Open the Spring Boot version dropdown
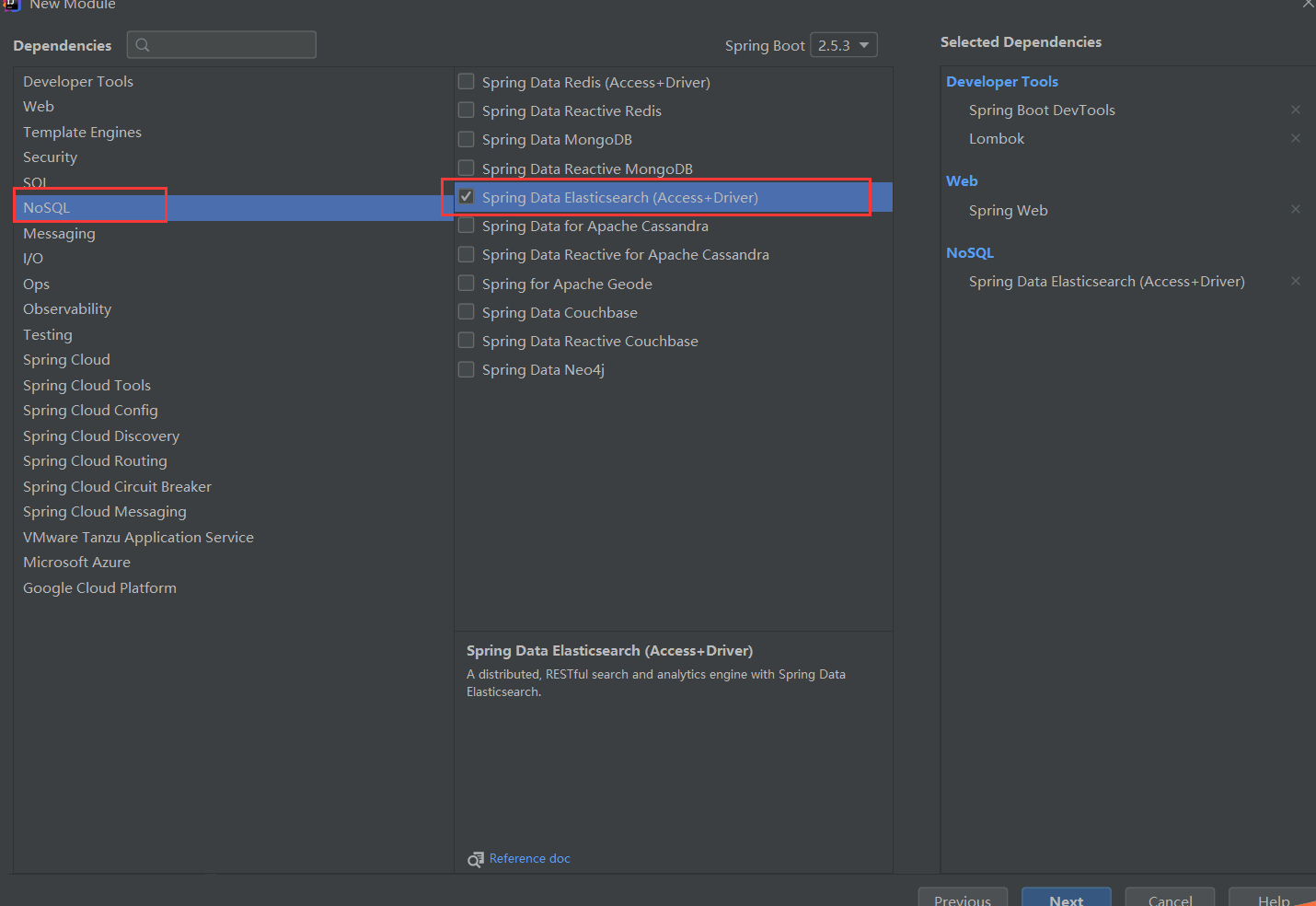1316x906 pixels. 844,45
